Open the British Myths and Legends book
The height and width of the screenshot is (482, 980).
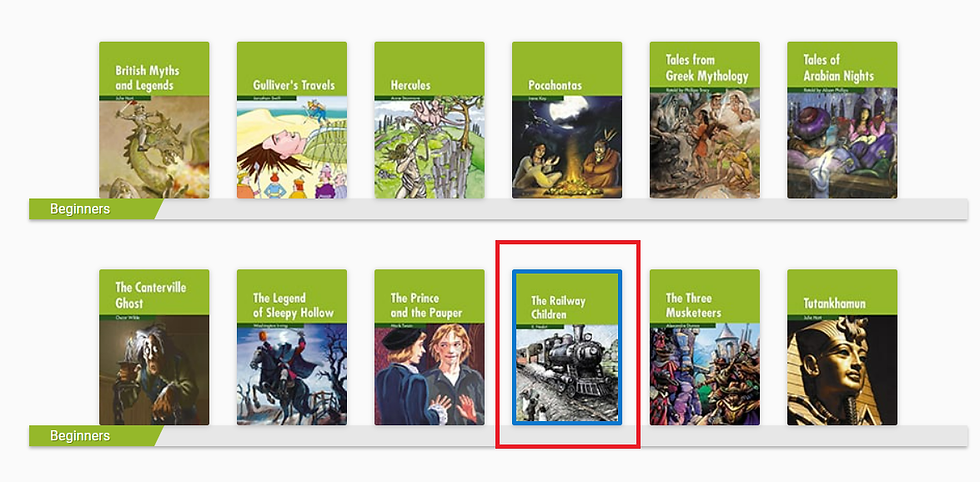point(154,120)
